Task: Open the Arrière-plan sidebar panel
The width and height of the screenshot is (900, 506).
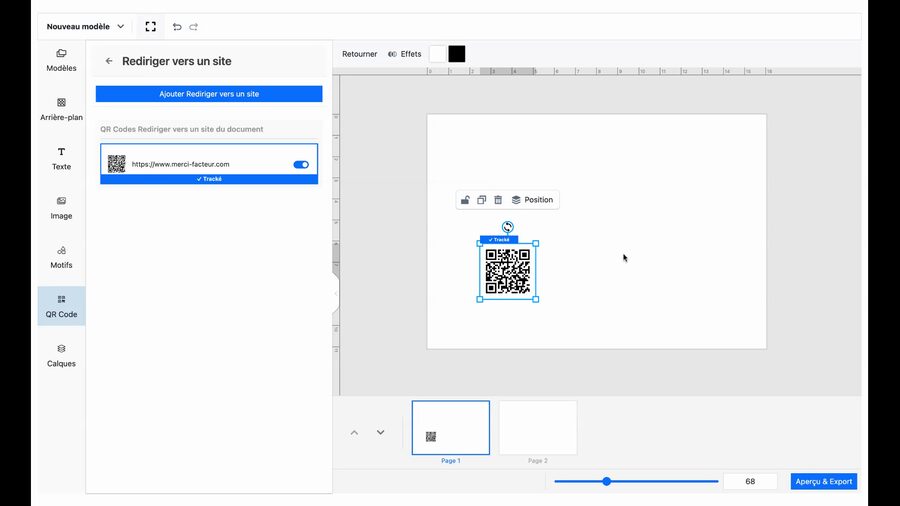Action: point(61,109)
